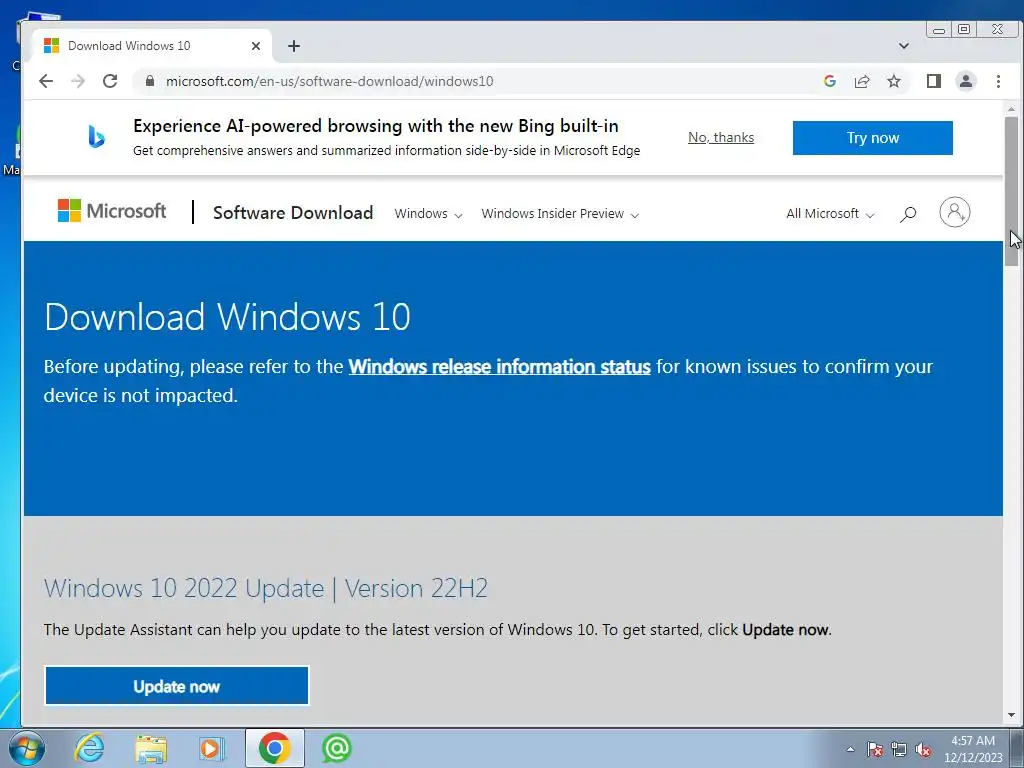The height and width of the screenshot is (768, 1024).
Task: Click the Windows 10 2022 Update heading
Action: click(266, 588)
